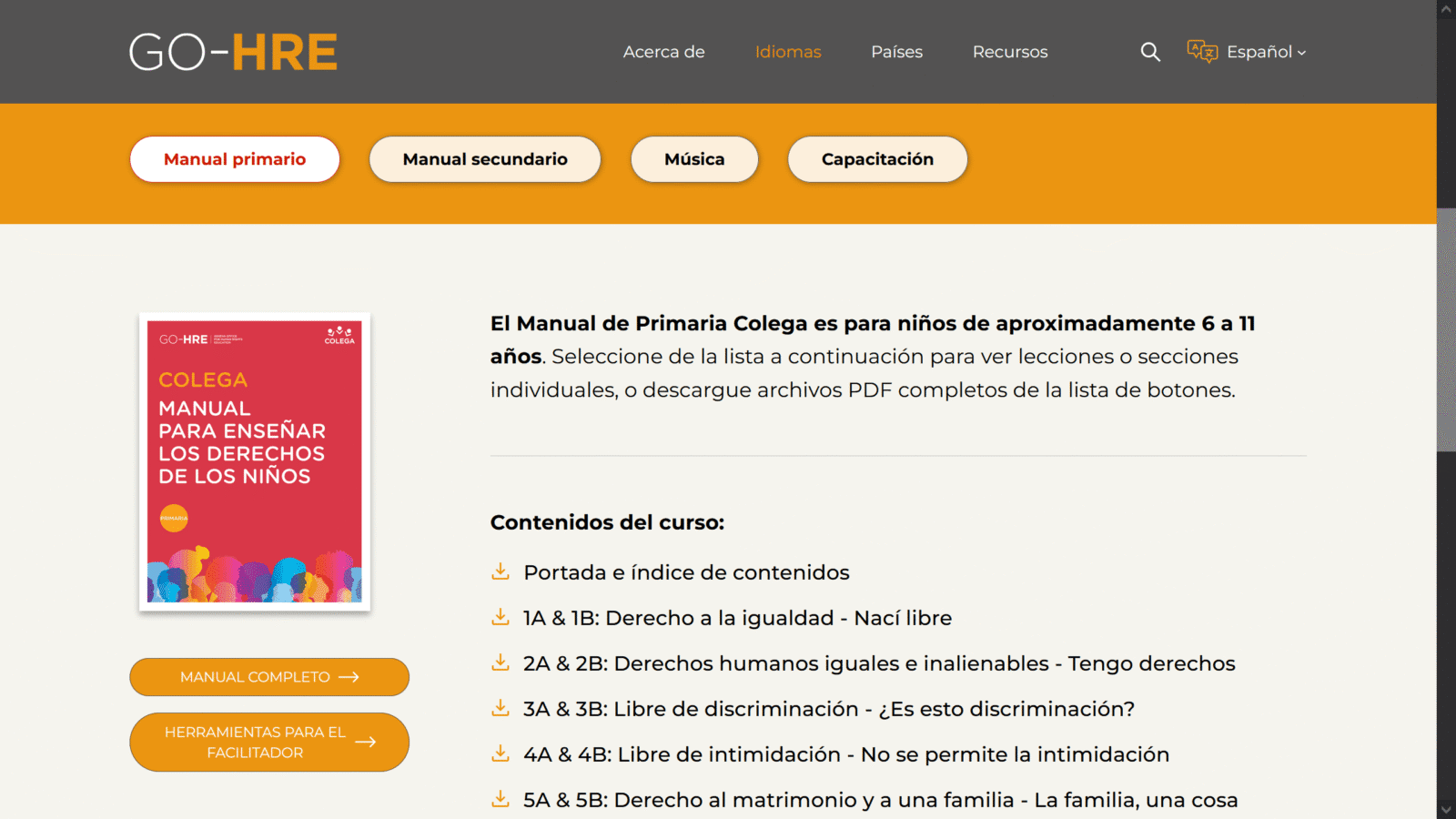Open the Recursos menu item
This screenshot has width=1456, height=819.
coord(1009,52)
